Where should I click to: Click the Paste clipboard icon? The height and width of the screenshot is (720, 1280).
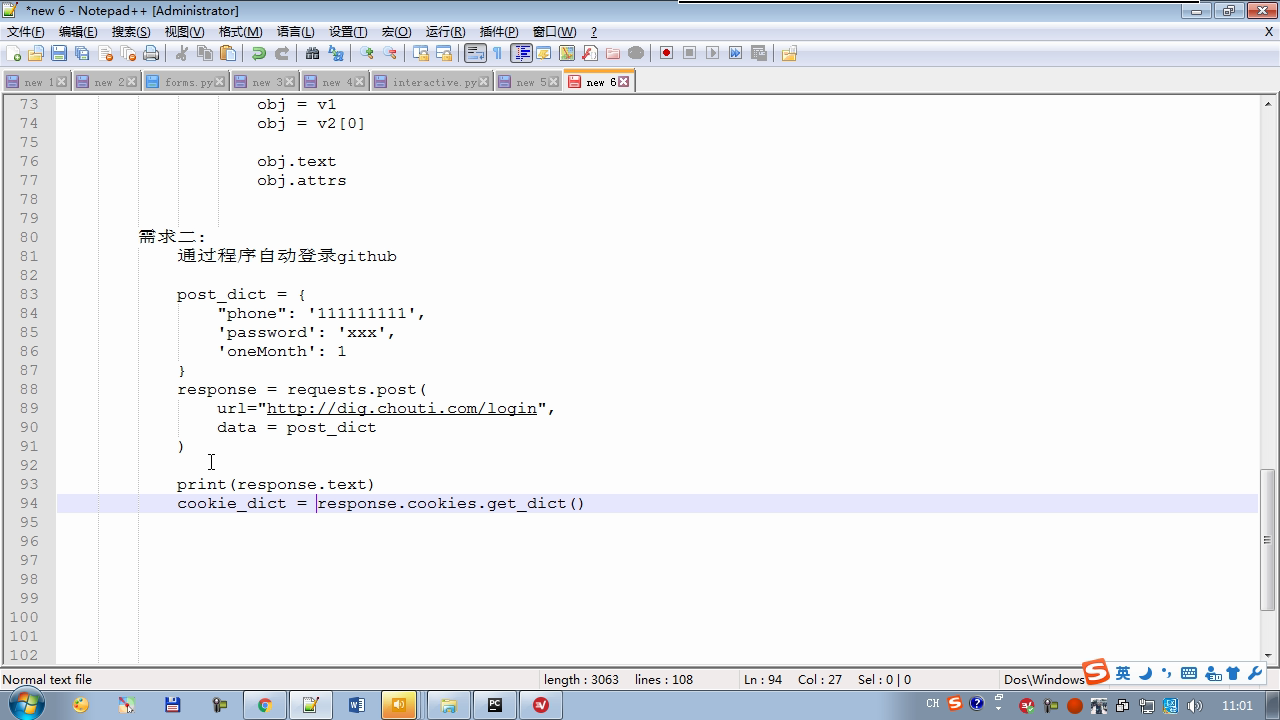(228, 53)
